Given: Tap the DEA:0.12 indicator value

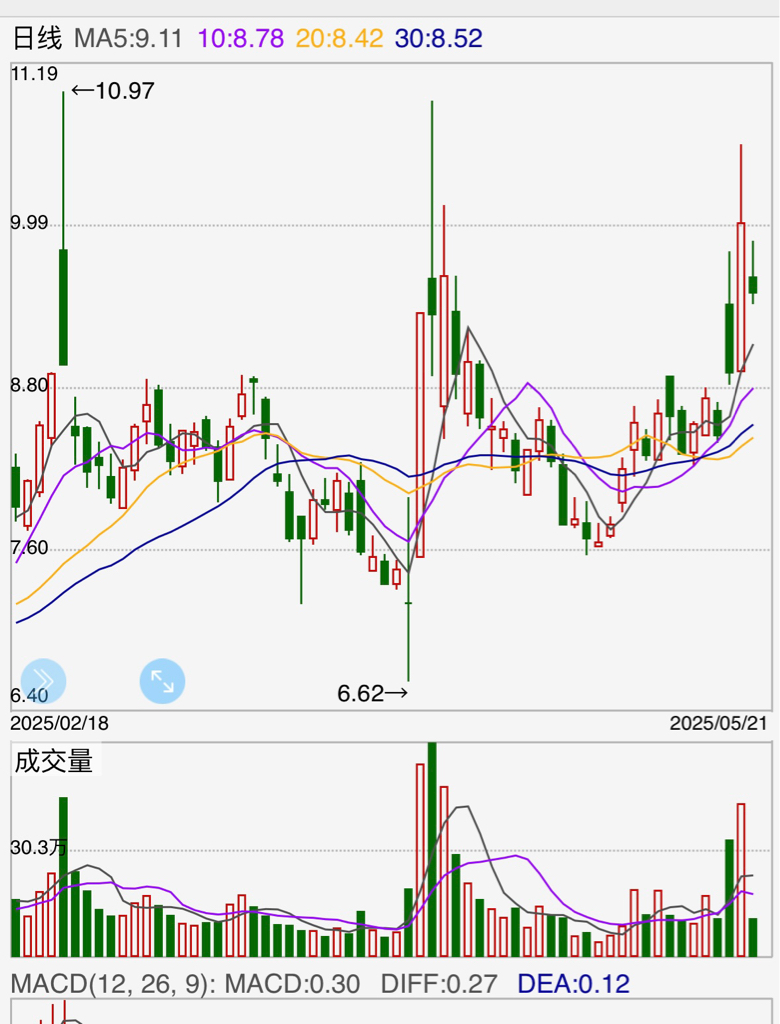Looking at the screenshot, I should 574,984.
